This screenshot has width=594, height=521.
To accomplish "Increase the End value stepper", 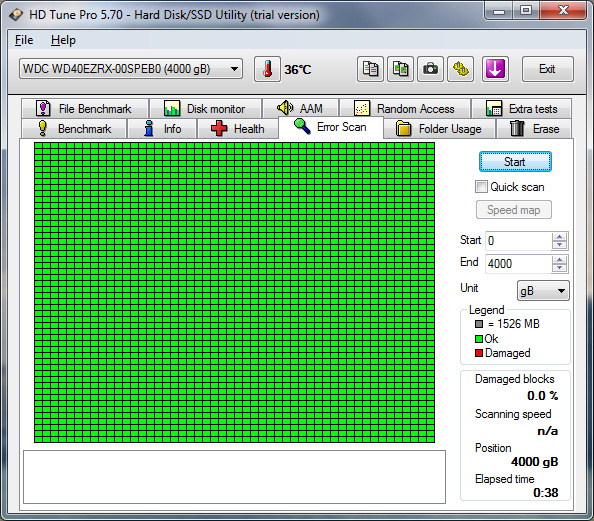I will coord(560,260).
